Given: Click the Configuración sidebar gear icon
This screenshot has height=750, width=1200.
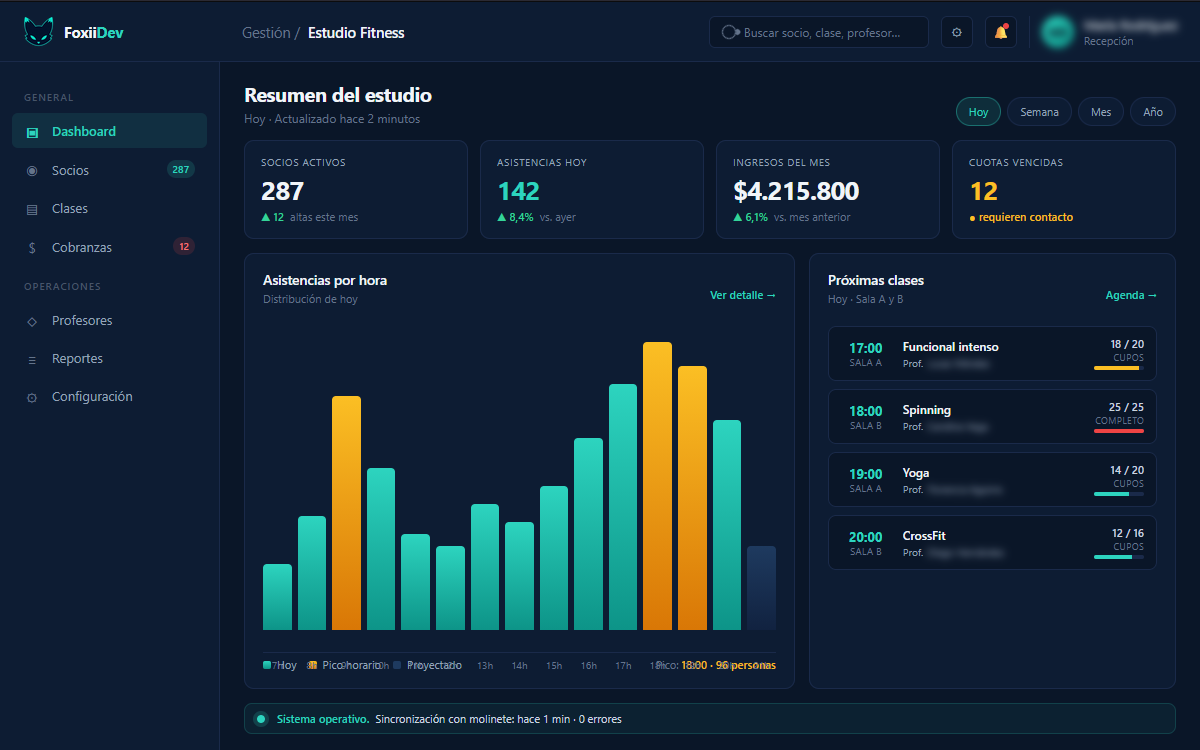Looking at the screenshot, I should tap(32, 397).
